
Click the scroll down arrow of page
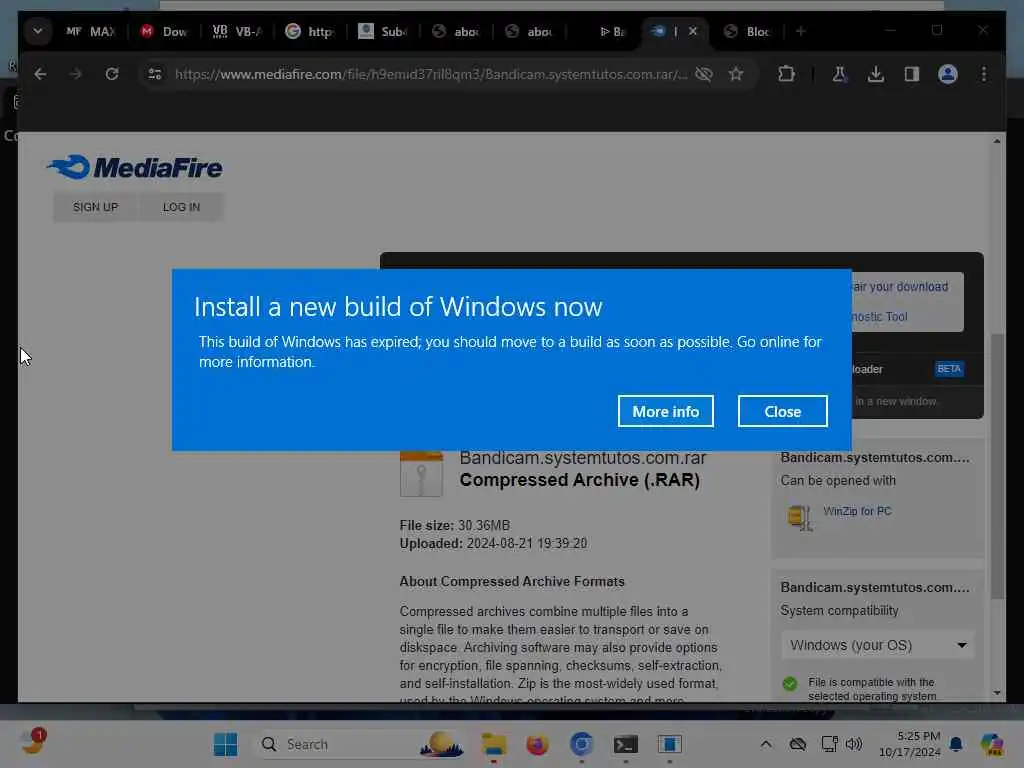click(997, 692)
